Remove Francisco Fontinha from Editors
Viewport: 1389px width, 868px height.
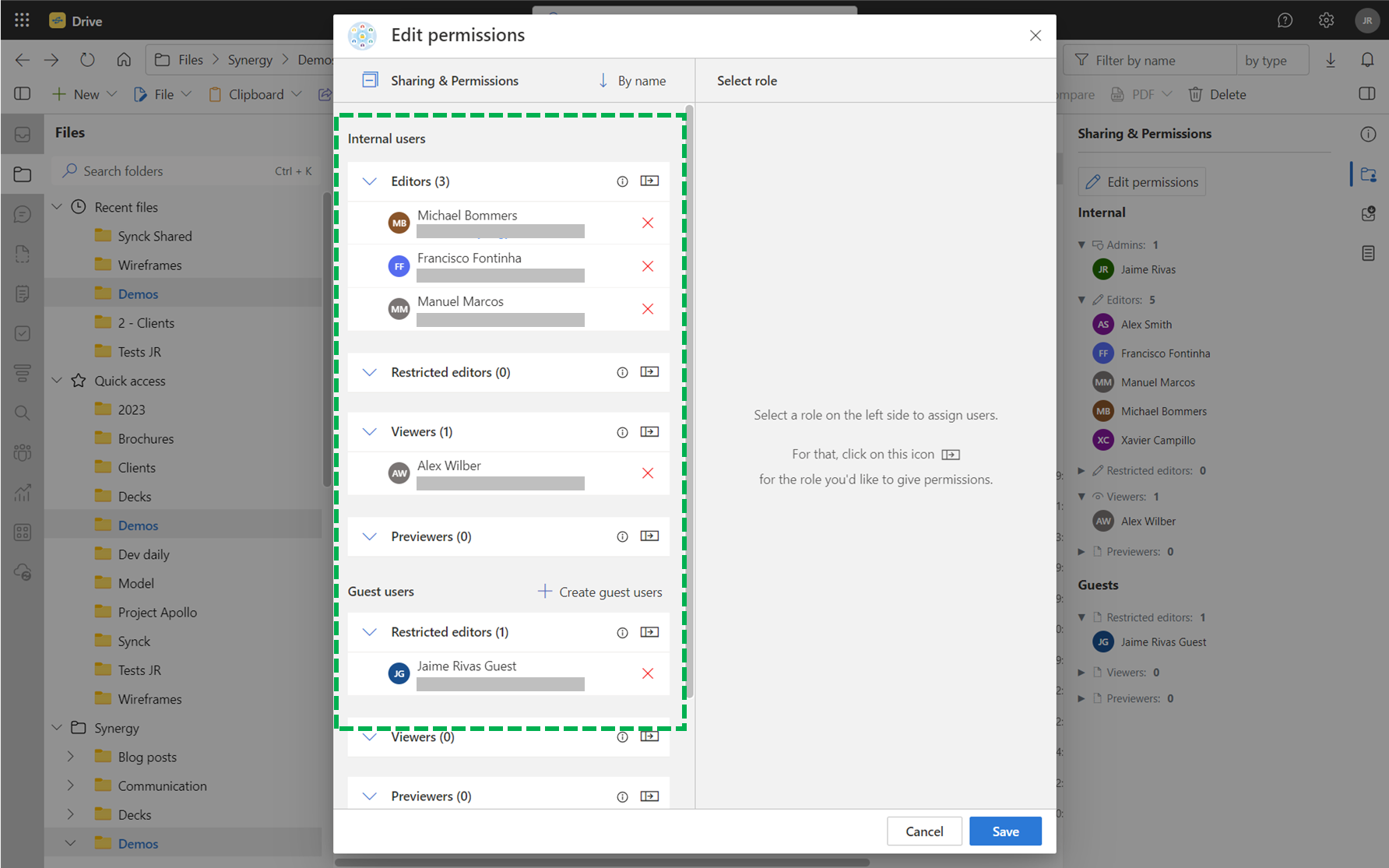[647, 266]
